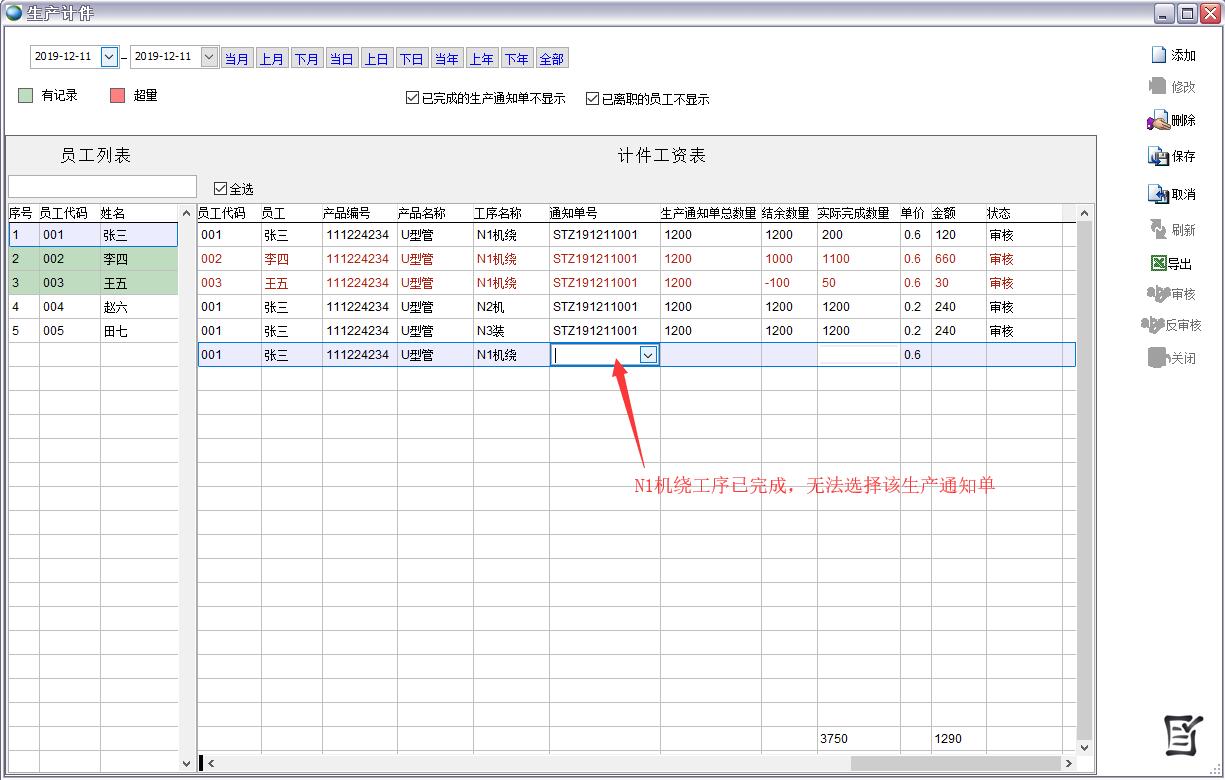Uncheck the 全选 checkbox
Viewport: 1225px width, 780px height.
(x=220, y=188)
